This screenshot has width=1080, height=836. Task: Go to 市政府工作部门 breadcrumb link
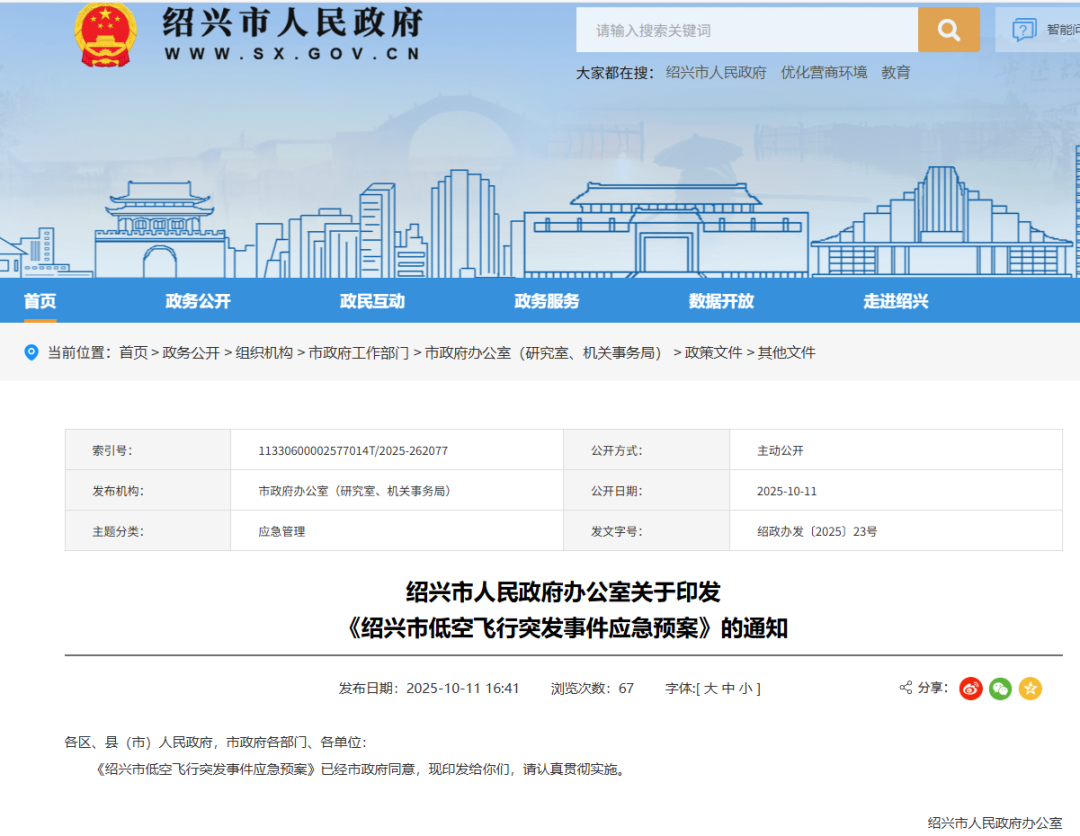[x=358, y=352]
